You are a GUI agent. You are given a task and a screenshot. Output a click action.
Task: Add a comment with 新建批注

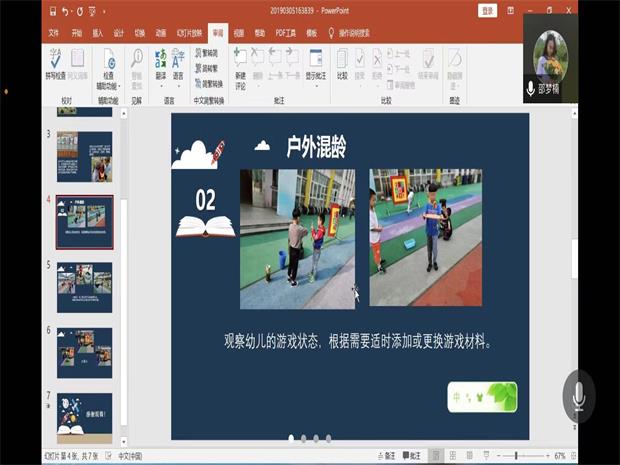[240, 64]
